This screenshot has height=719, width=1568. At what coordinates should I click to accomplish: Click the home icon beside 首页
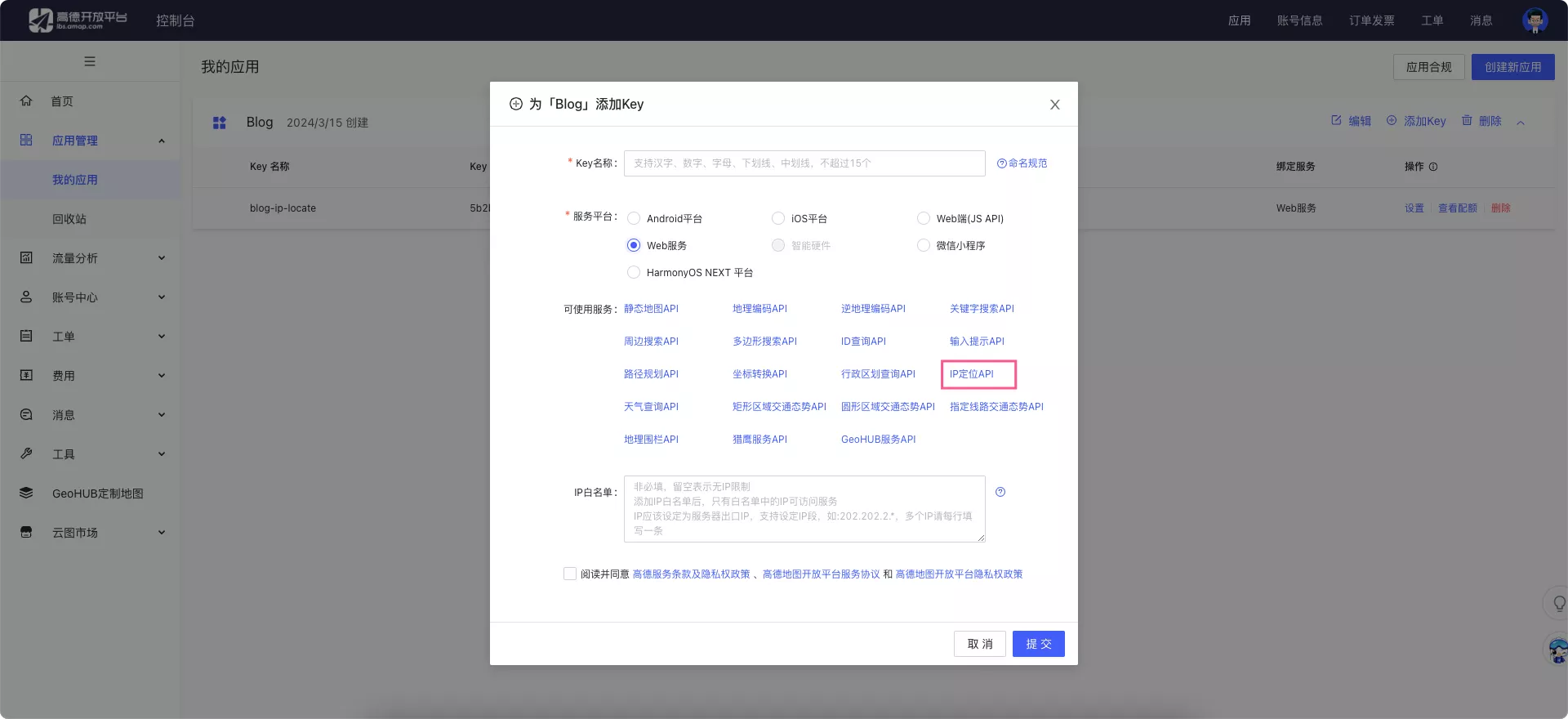point(26,100)
